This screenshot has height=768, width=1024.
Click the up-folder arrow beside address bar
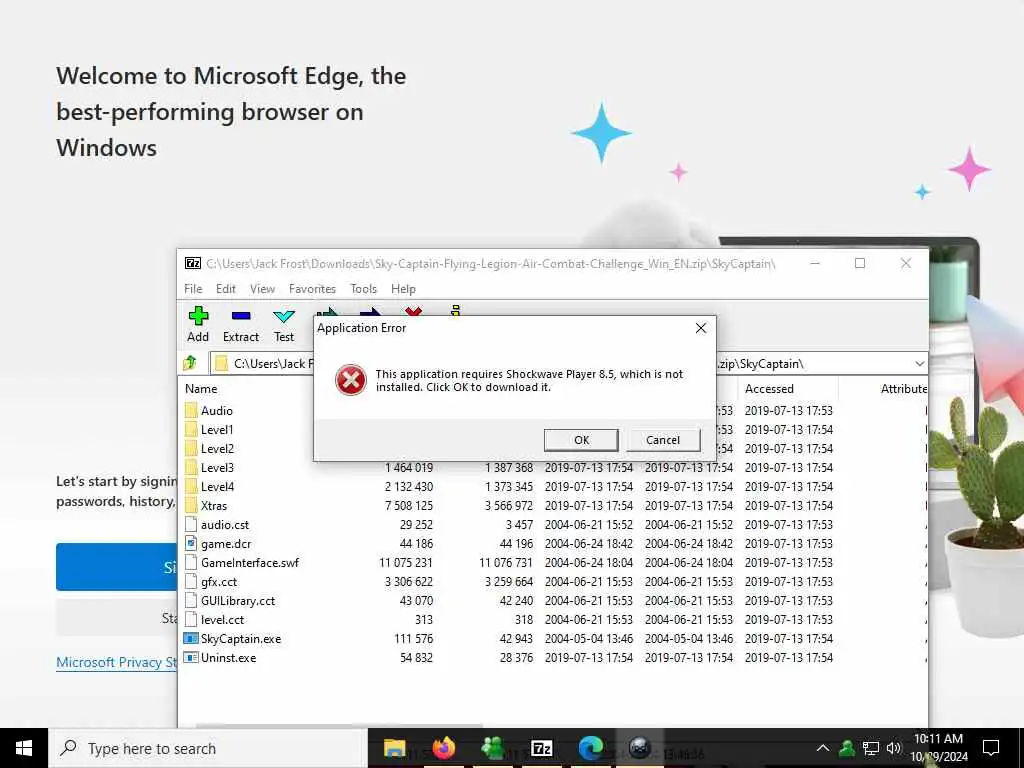(190, 363)
